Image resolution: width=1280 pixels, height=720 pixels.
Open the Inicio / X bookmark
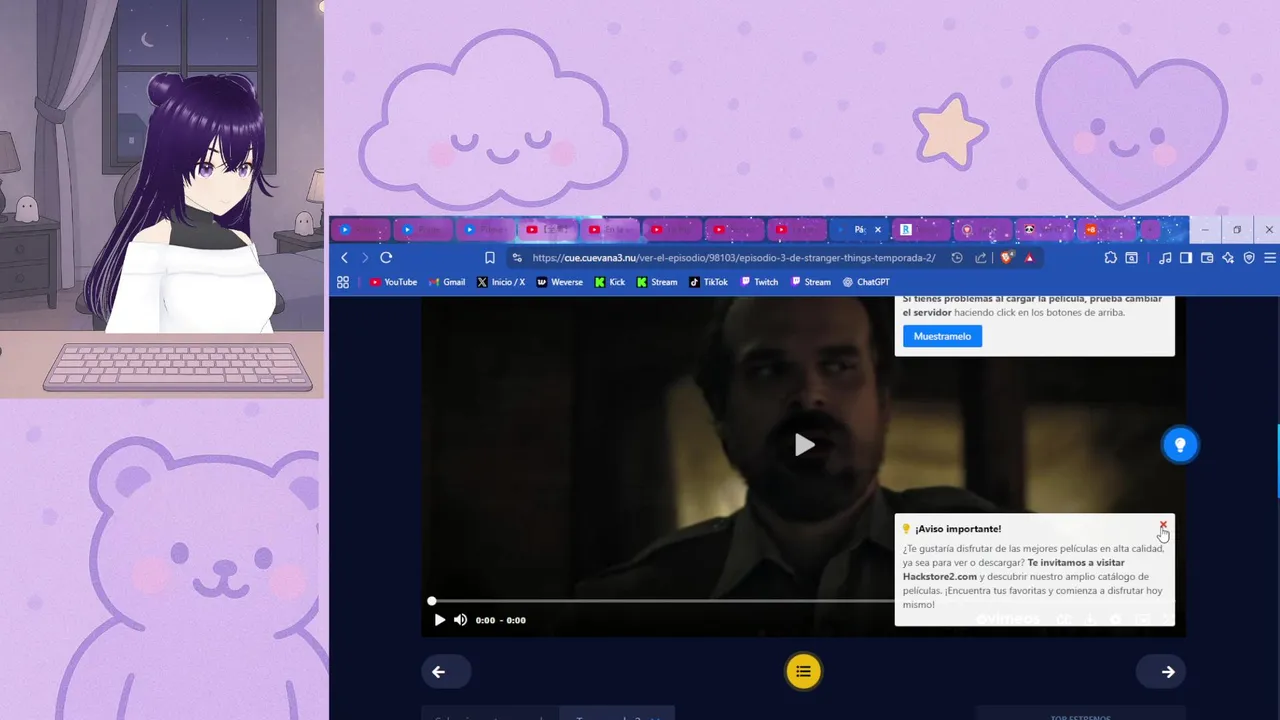coord(501,282)
